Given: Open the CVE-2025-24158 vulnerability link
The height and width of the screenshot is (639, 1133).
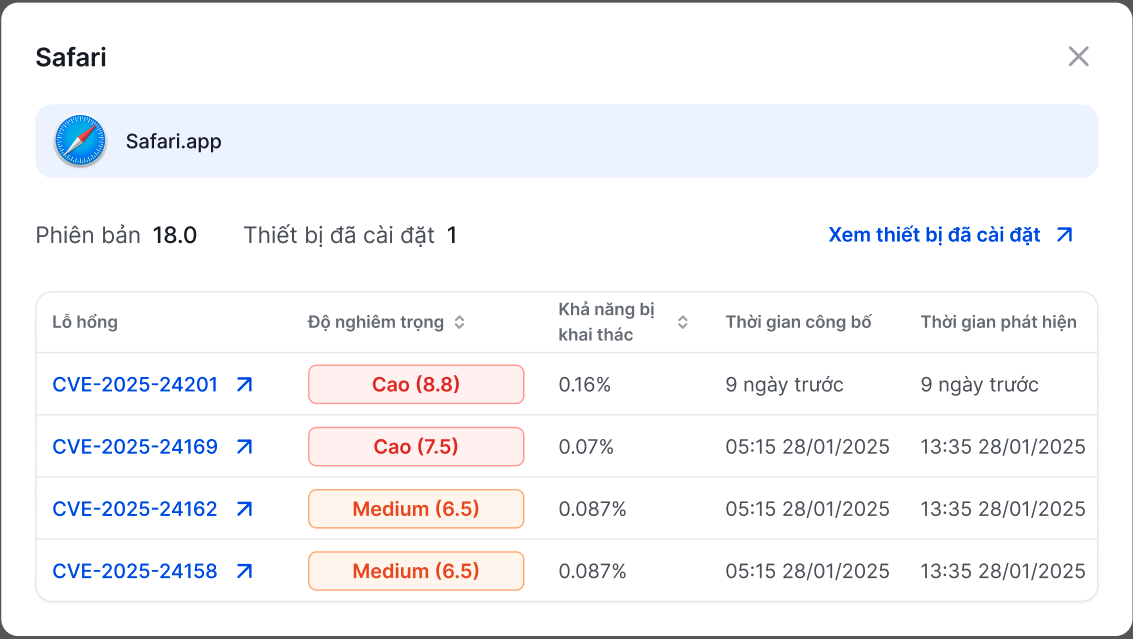Looking at the screenshot, I should tap(135, 571).
